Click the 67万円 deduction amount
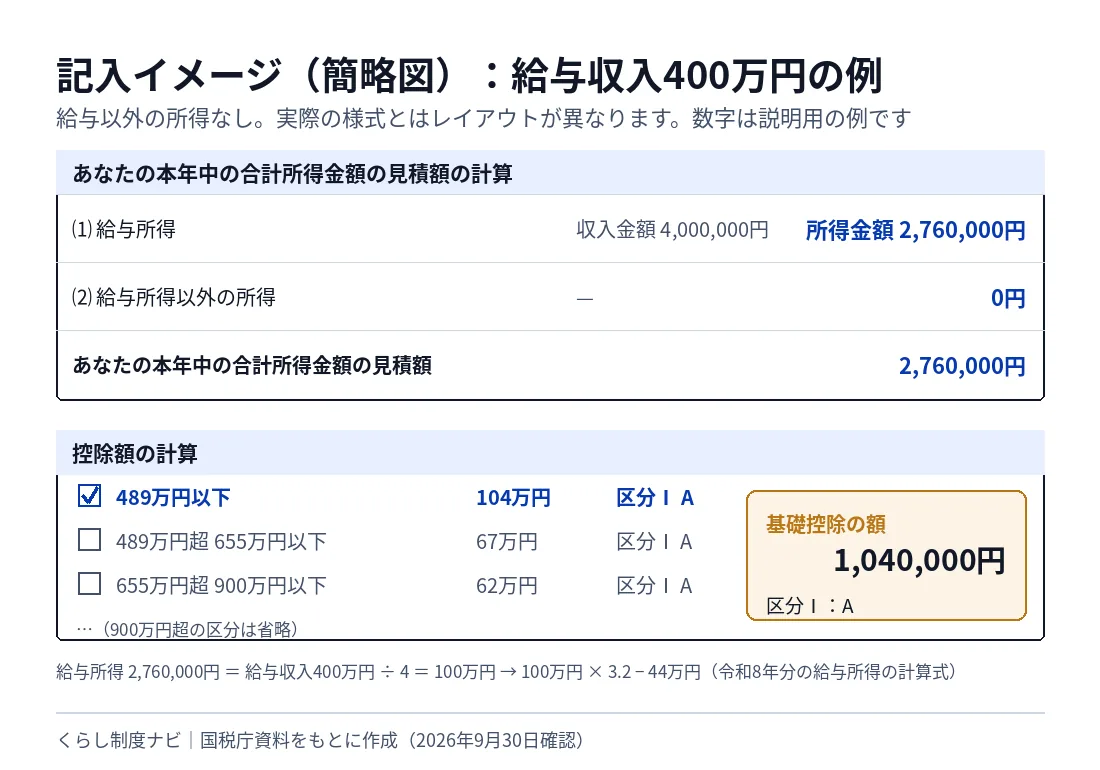This screenshot has height=770, width=1100. [507, 541]
